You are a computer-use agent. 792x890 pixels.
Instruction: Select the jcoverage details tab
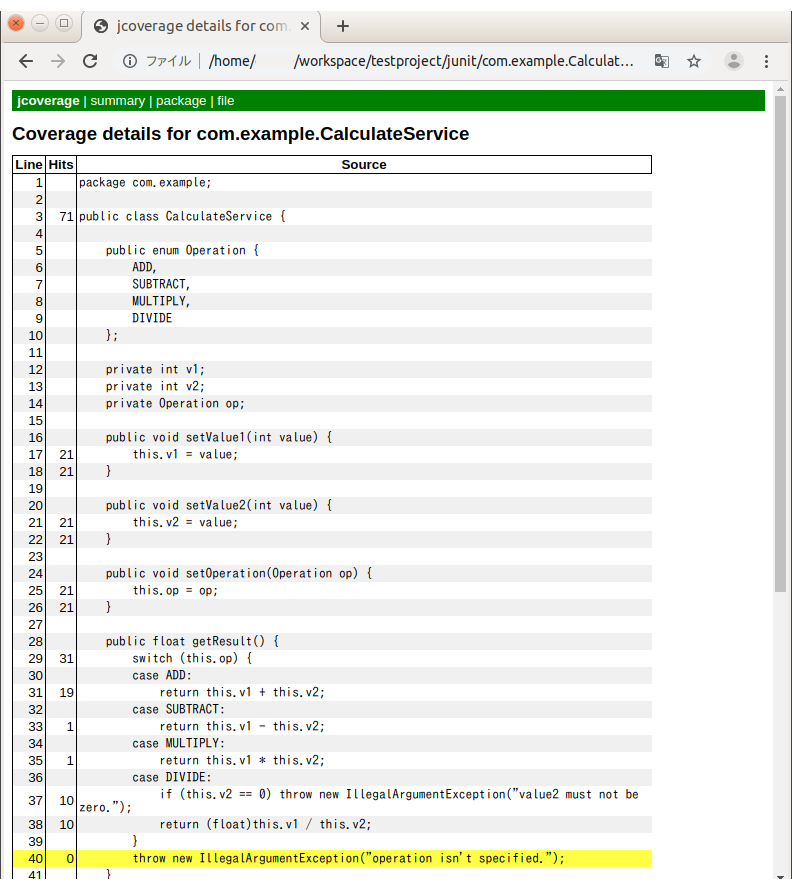[202, 26]
